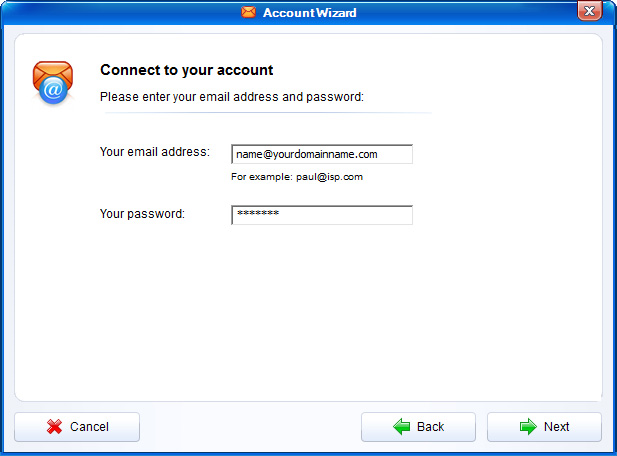Click the "Connect to your account" heading

(187, 70)
